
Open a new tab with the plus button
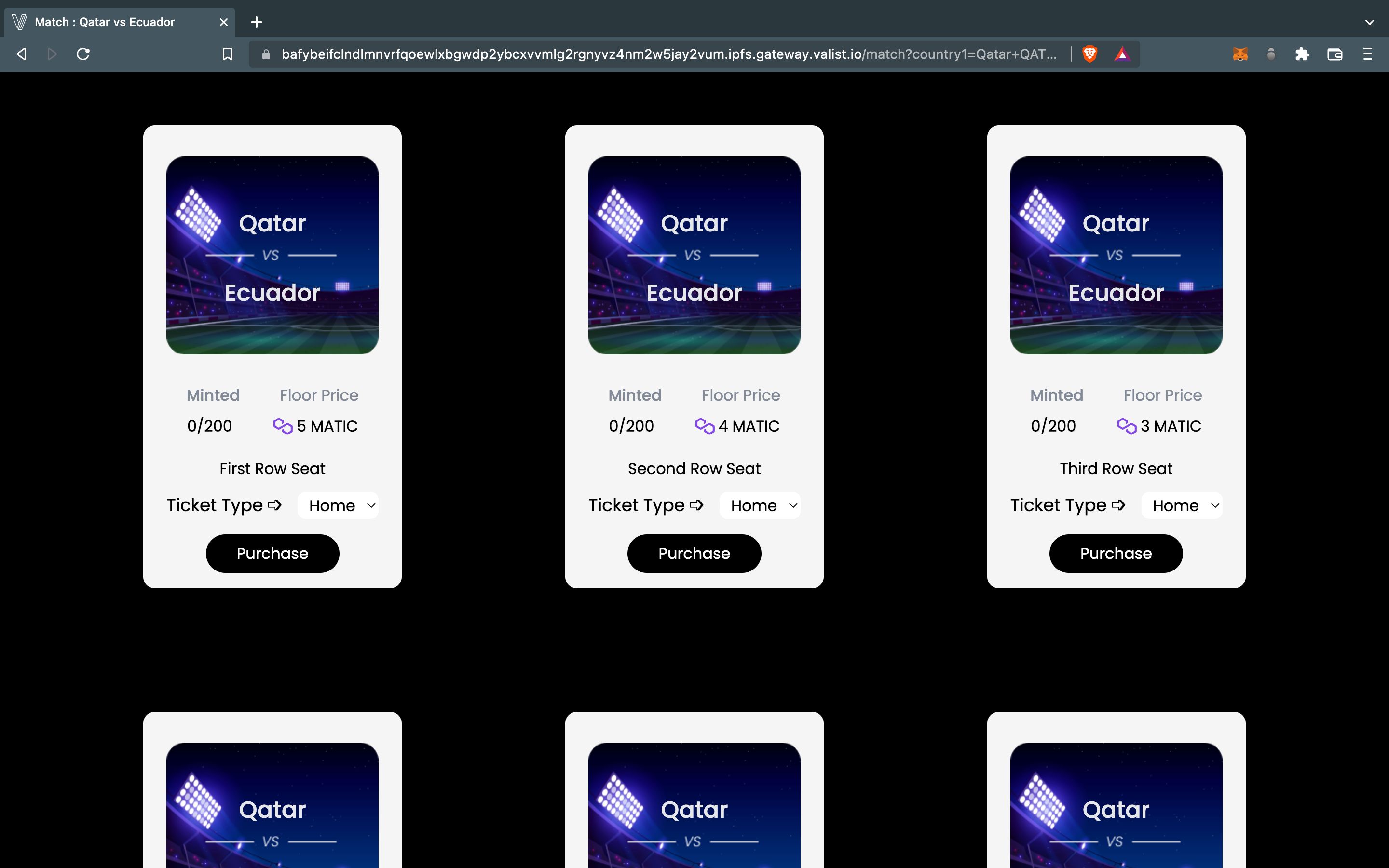pos(257,22)
